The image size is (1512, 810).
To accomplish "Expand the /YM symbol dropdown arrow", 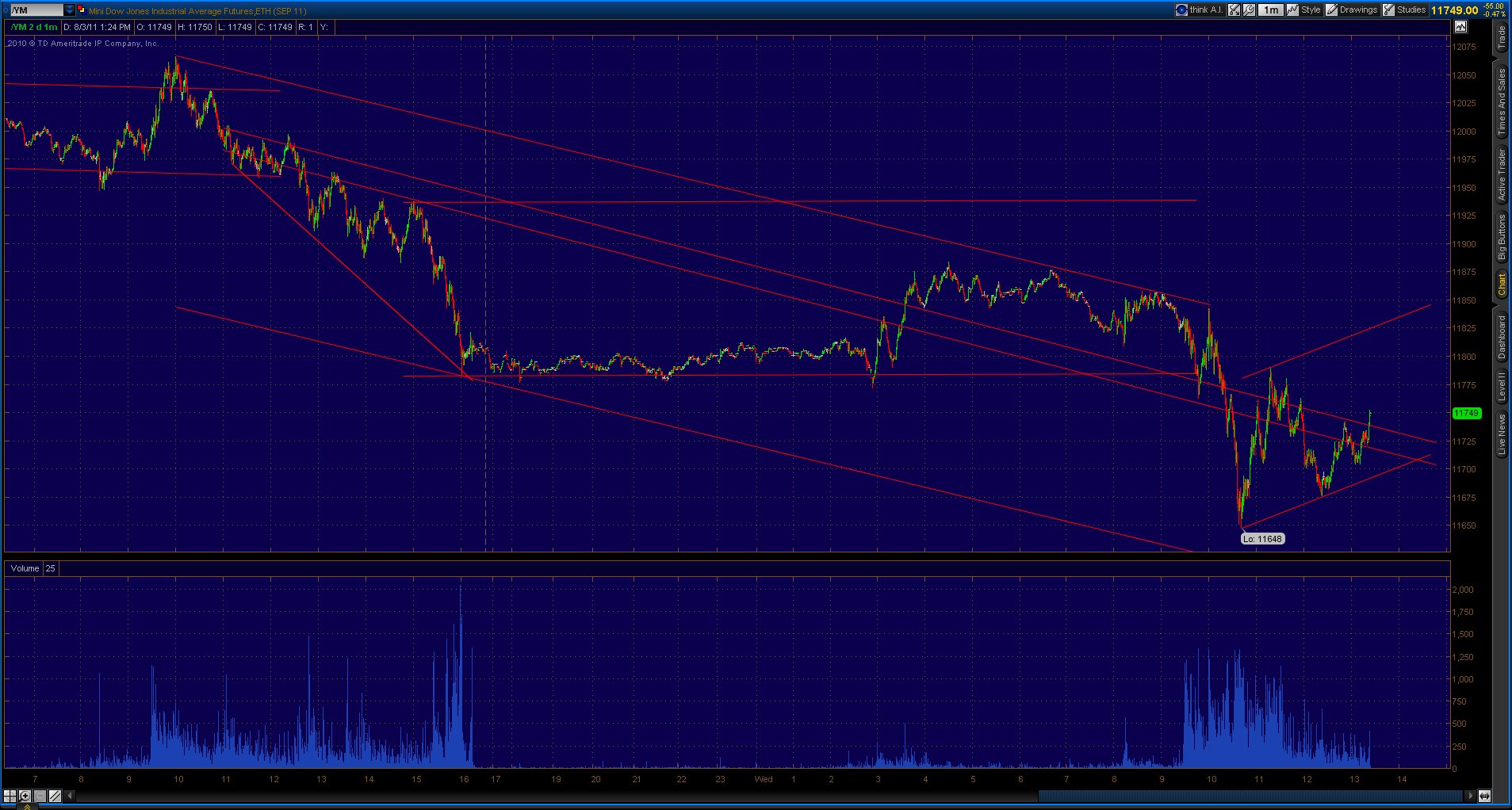I will (x=70, y=10).
